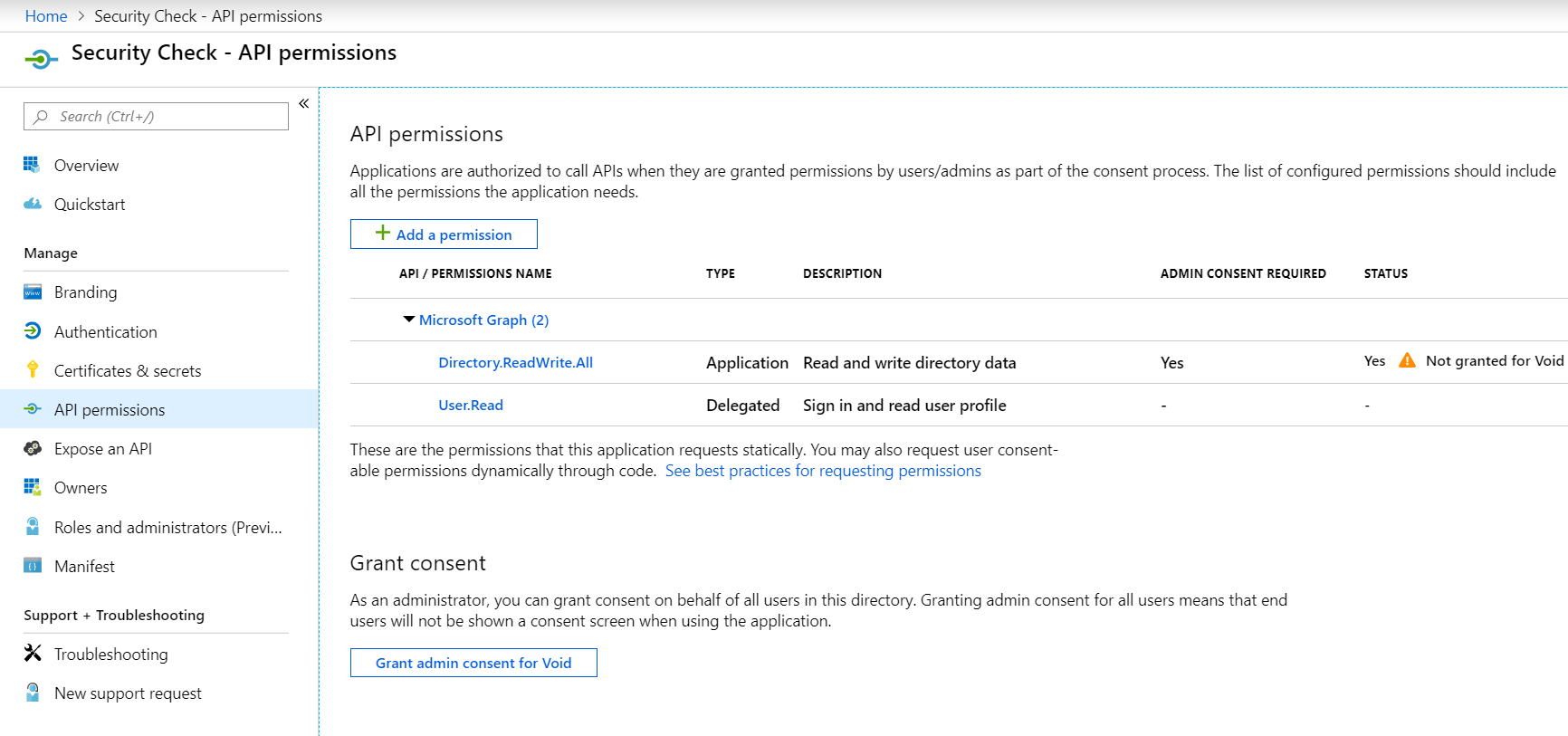Click the ADMIN CONSENT REQUIRED column header

1243,273
